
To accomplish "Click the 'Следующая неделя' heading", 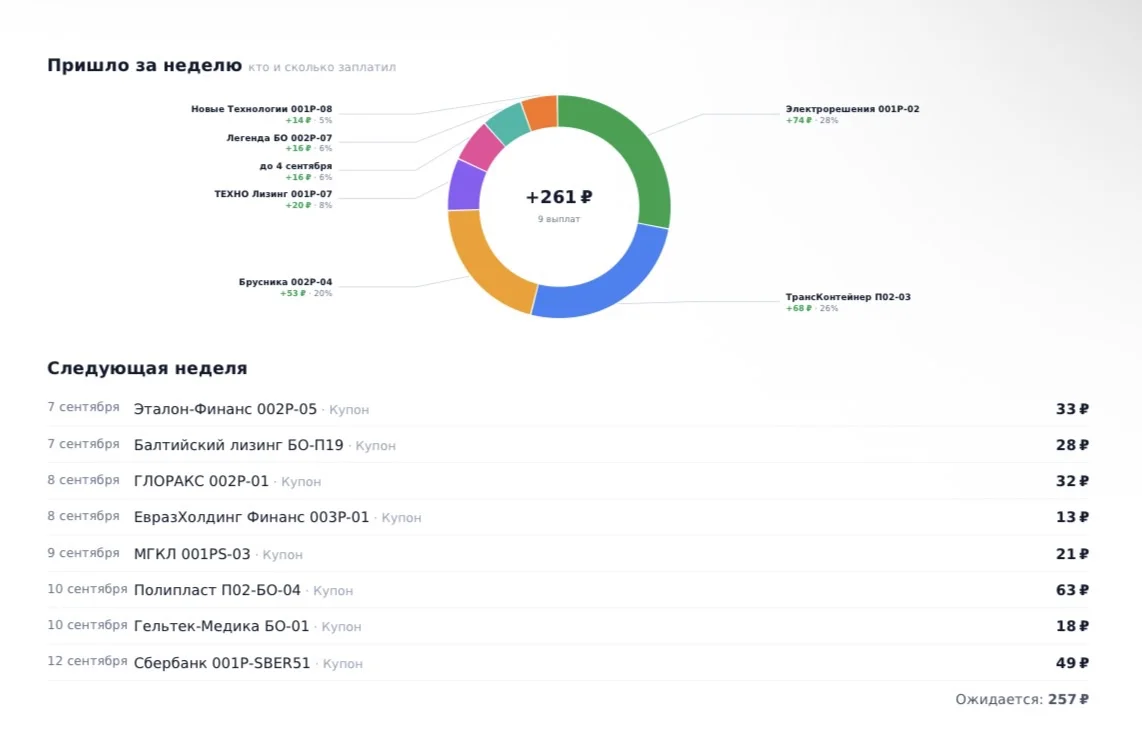I will click(x=147, y=368).
